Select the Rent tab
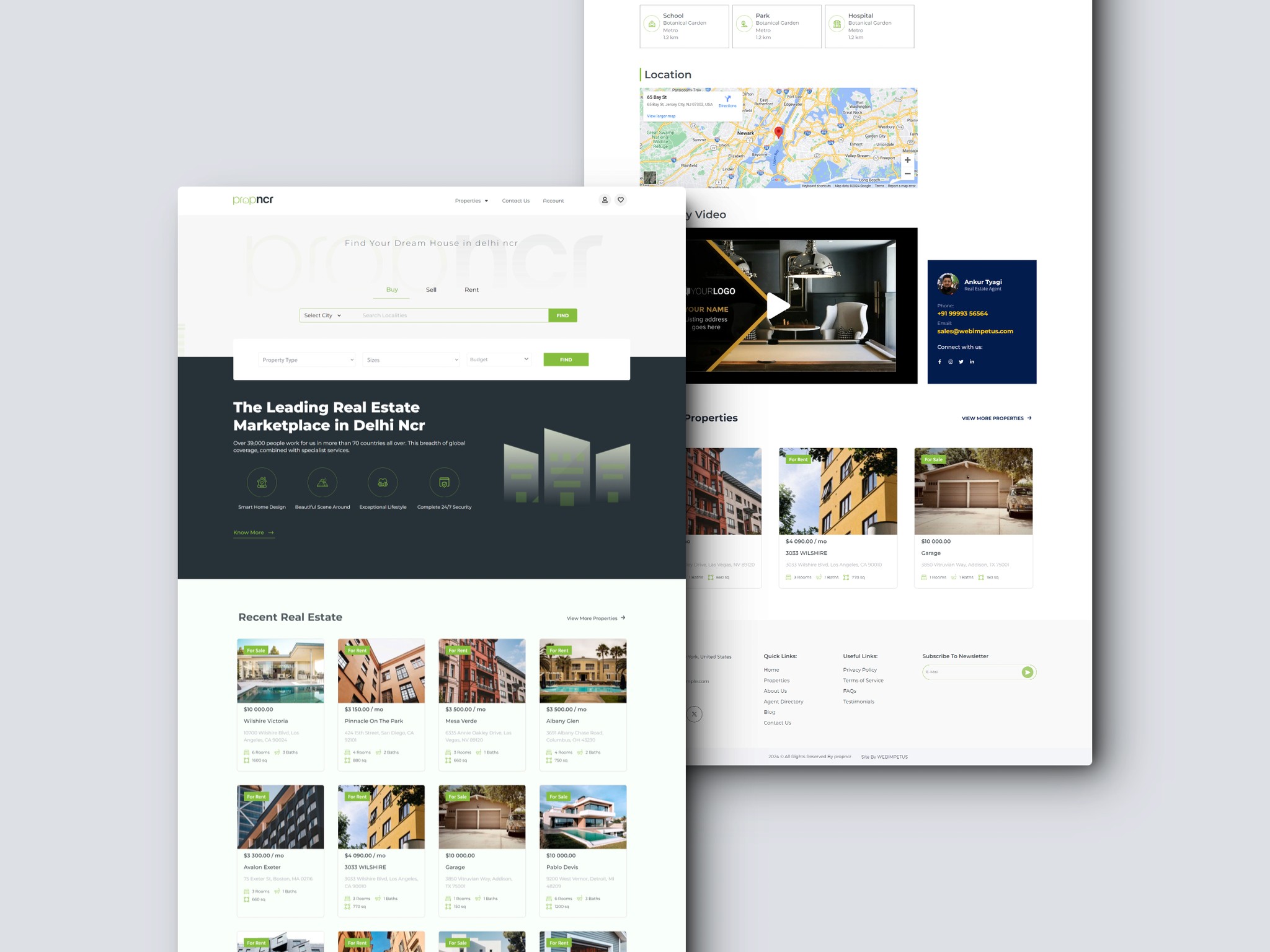The height and width of the screenshot is (952, 1270). 470,289
